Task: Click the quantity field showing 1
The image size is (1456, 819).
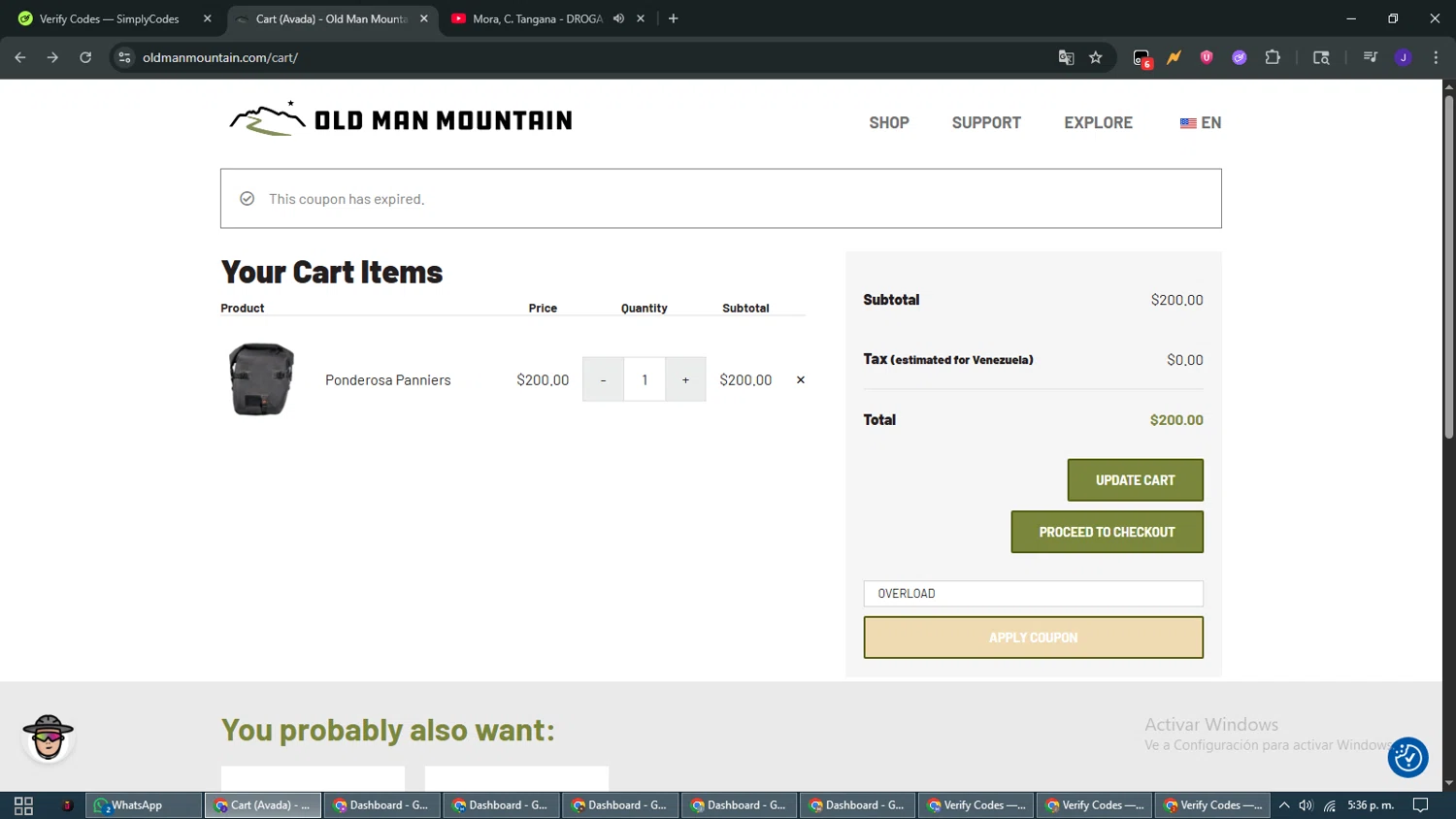Action: click(x=645, y=379)
